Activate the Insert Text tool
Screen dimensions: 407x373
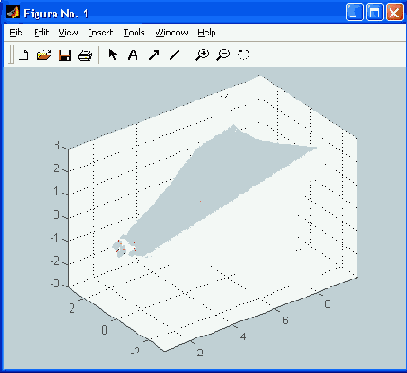pyautogui.click(x=133, y=55)
